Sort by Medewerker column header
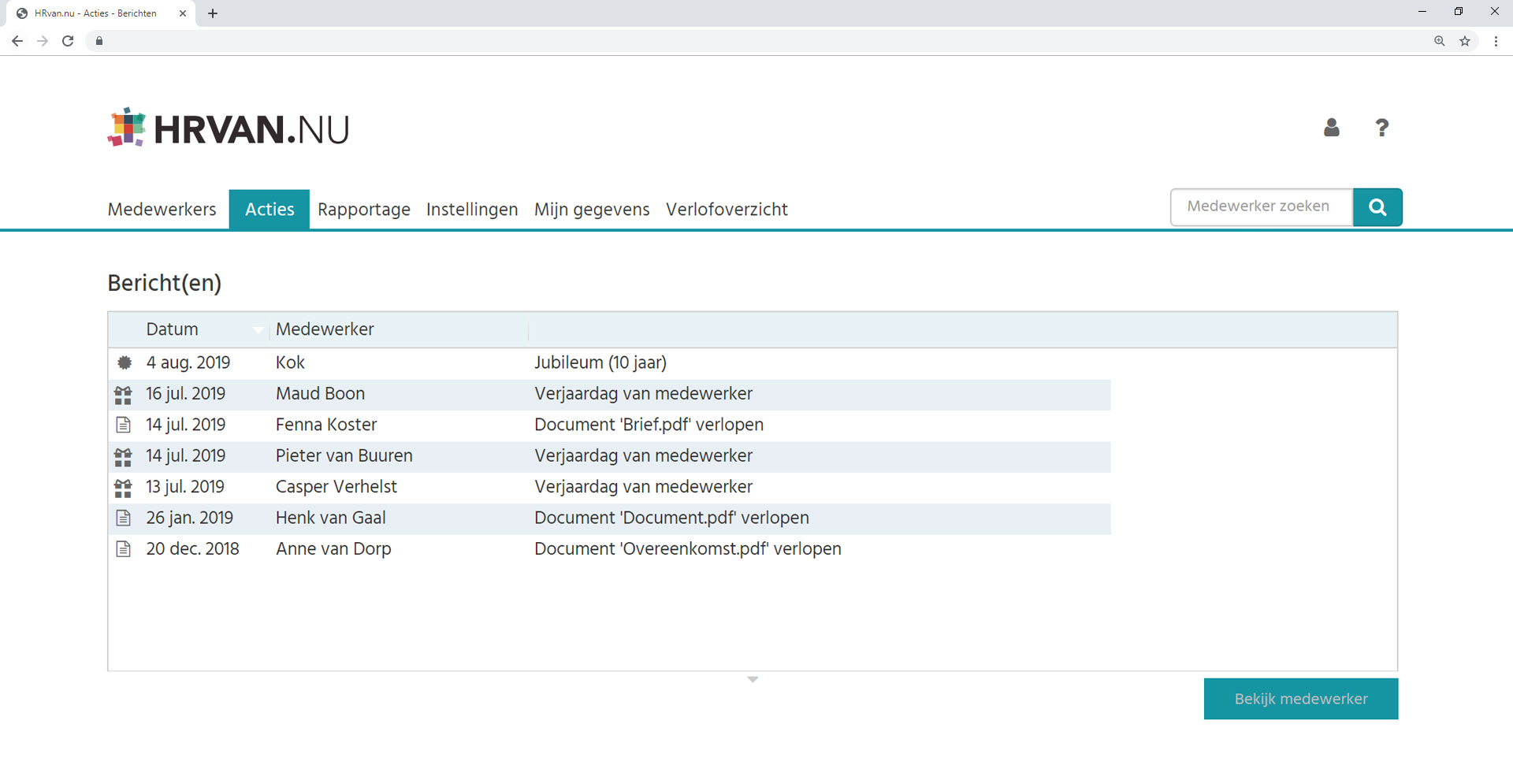The height and width of the screenshot is (784, 1513). coord(325,329)
